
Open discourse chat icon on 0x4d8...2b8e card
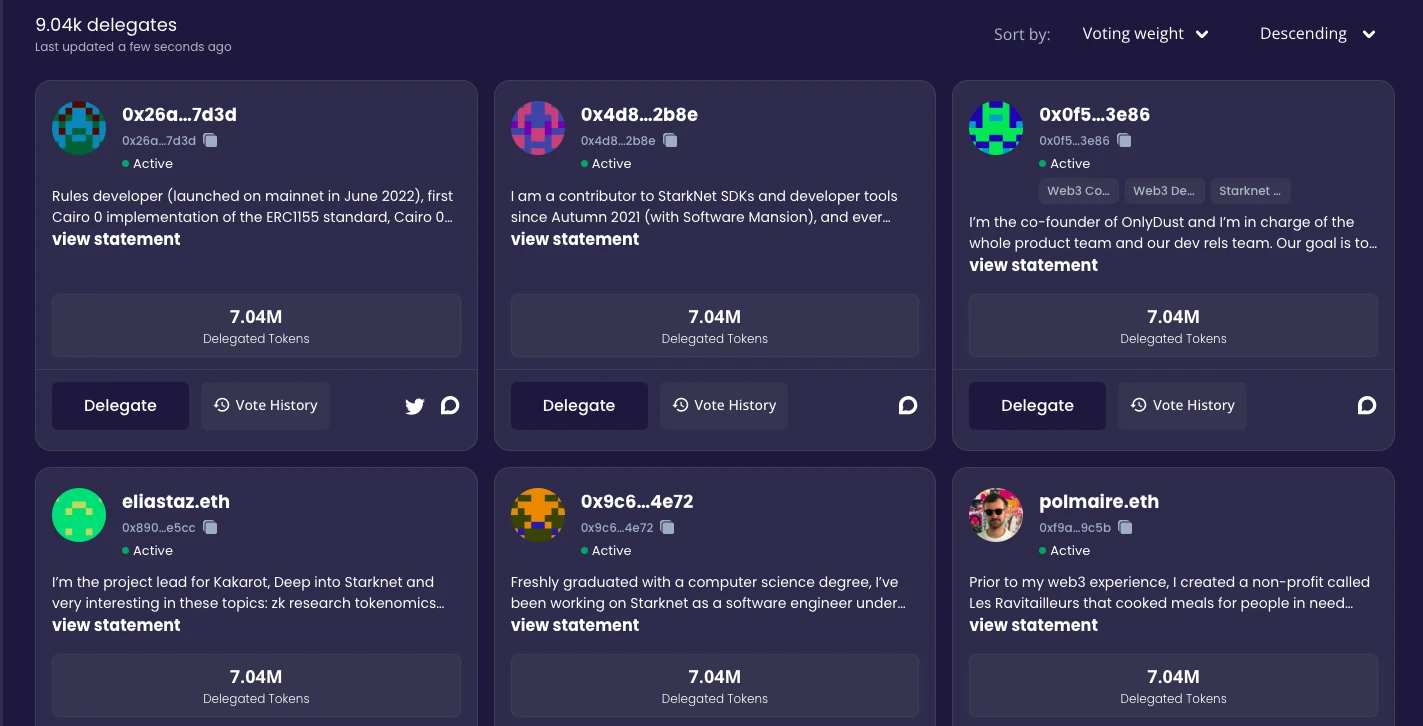point(908,405)
